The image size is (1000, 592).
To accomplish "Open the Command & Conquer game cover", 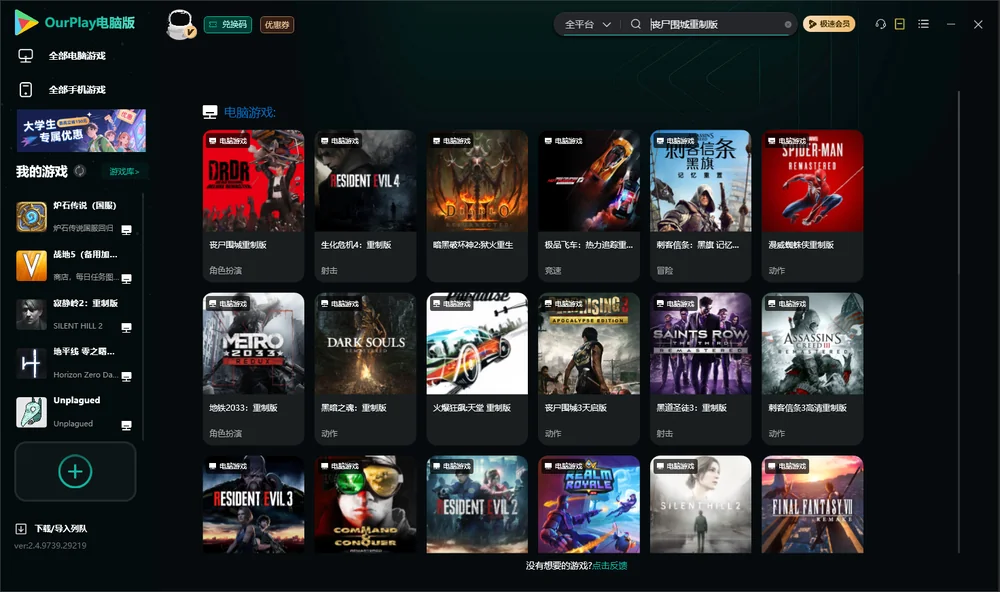I will [x=365, y=504].
